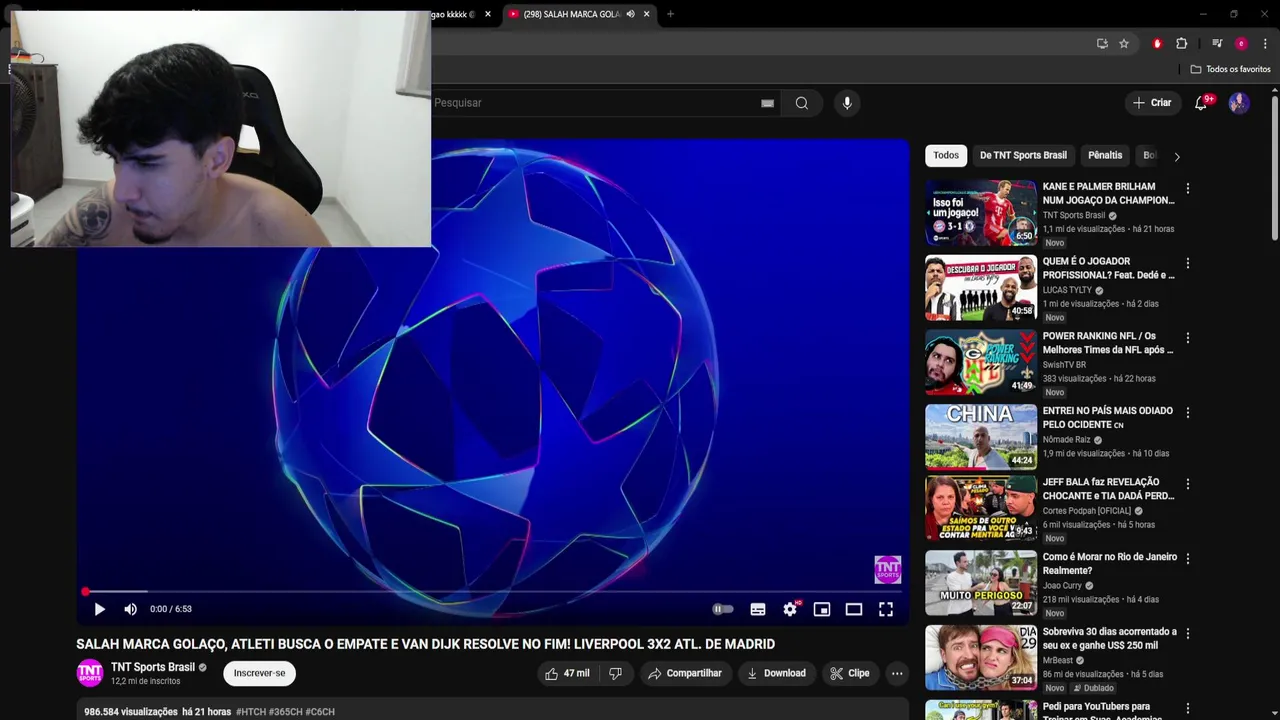
Task: Open the China video thumbnail
Action: 981,437
